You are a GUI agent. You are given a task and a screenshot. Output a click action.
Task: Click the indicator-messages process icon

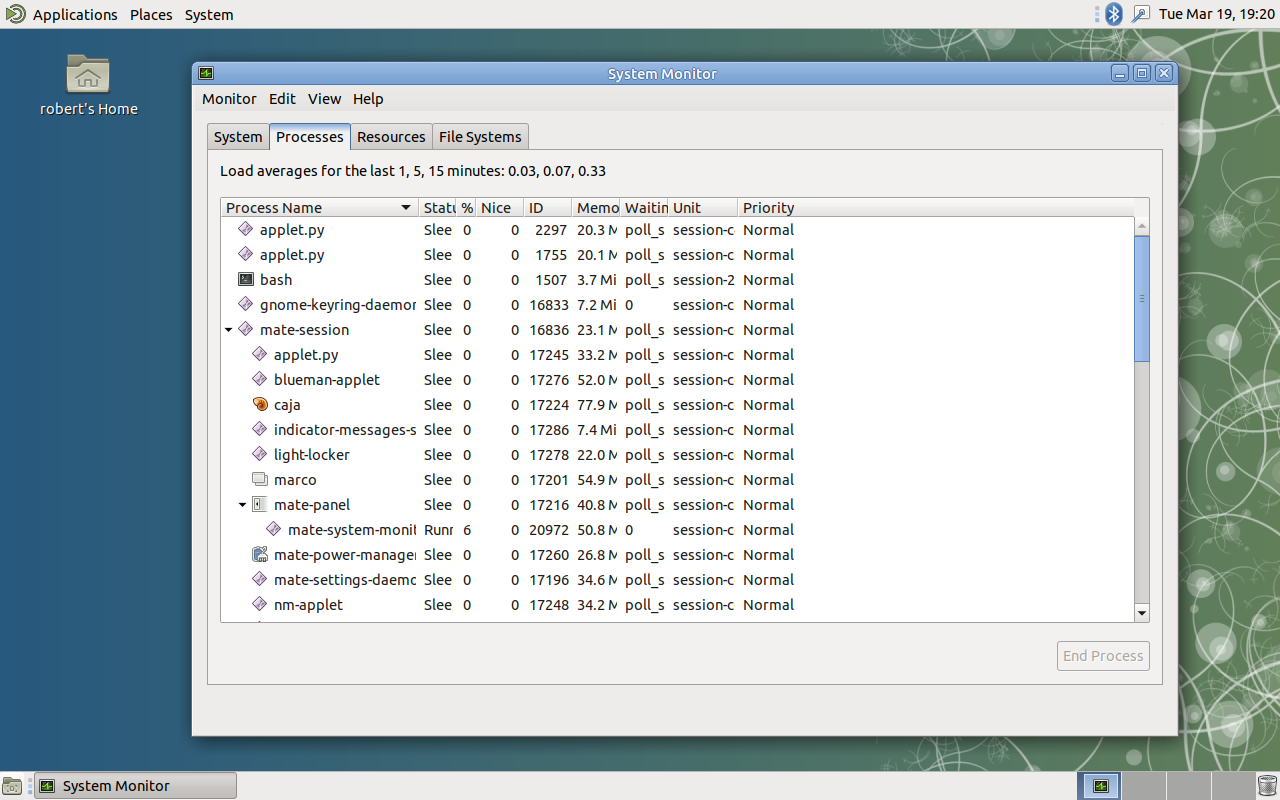pos(260,430)
